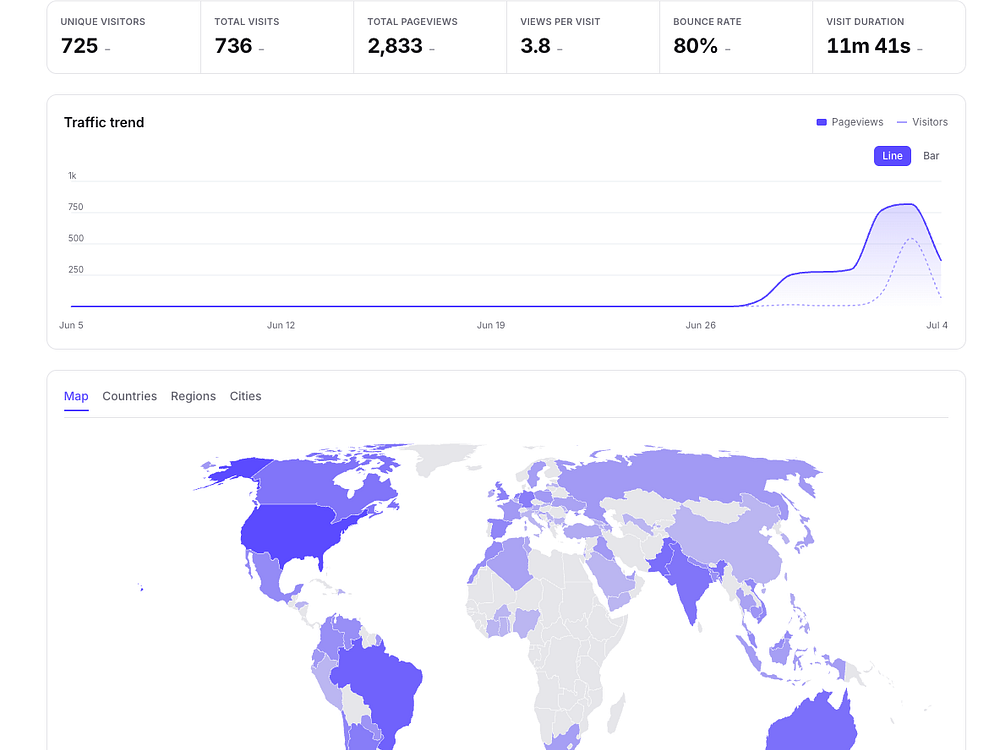Select the Unique Visitors metric card

[124, 37]
